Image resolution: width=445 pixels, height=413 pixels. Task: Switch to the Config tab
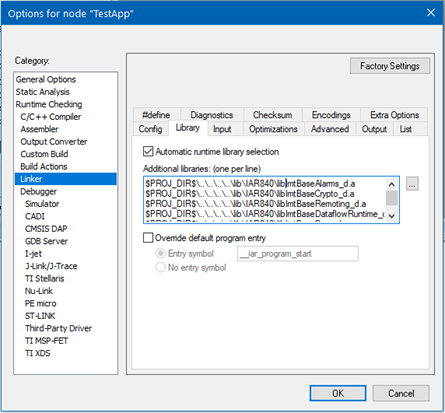click(x=150, y=129)
